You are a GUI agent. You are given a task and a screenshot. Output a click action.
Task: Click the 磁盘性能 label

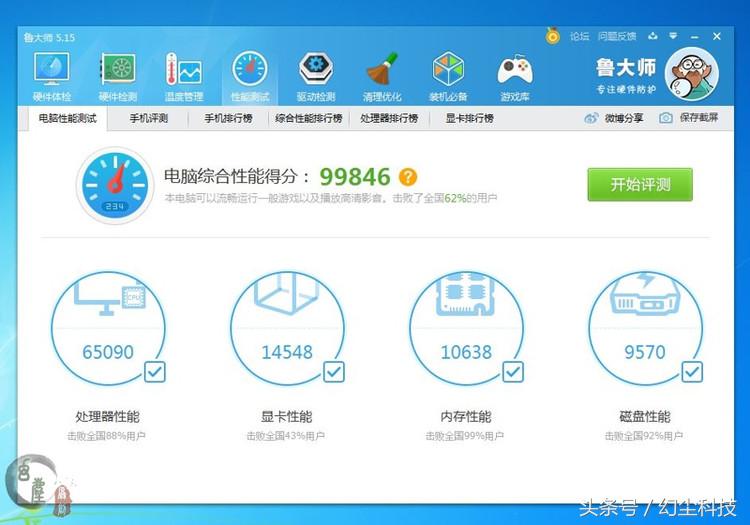click(645, 416)
